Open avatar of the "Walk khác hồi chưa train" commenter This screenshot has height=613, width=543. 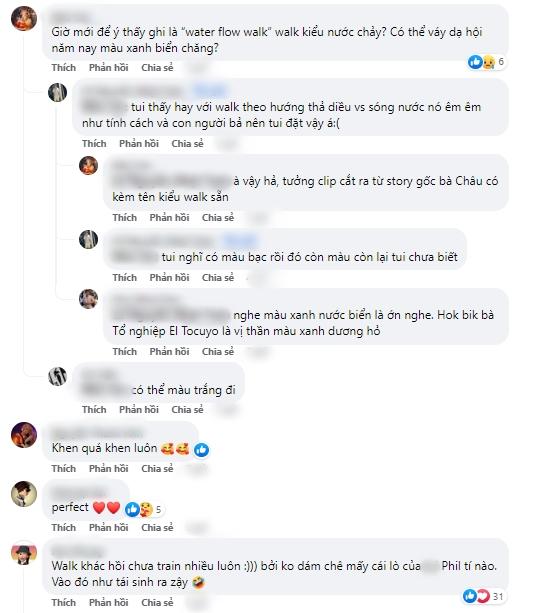point(24,553)
